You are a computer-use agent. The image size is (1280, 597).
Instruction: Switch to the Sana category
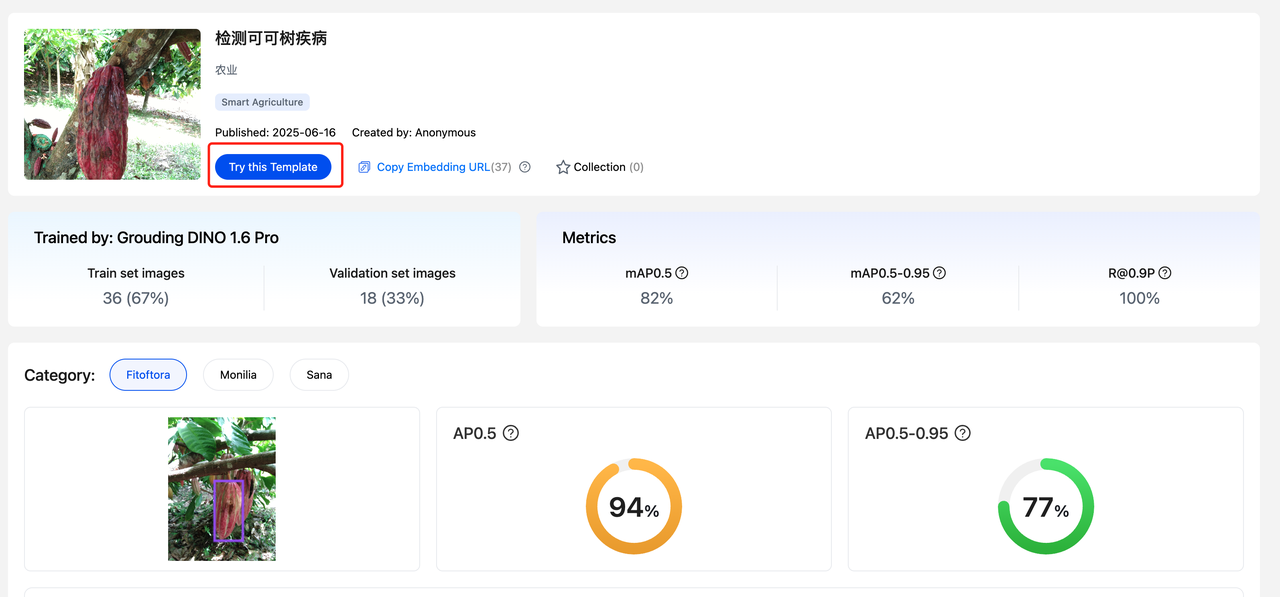(x=319, y=375)
